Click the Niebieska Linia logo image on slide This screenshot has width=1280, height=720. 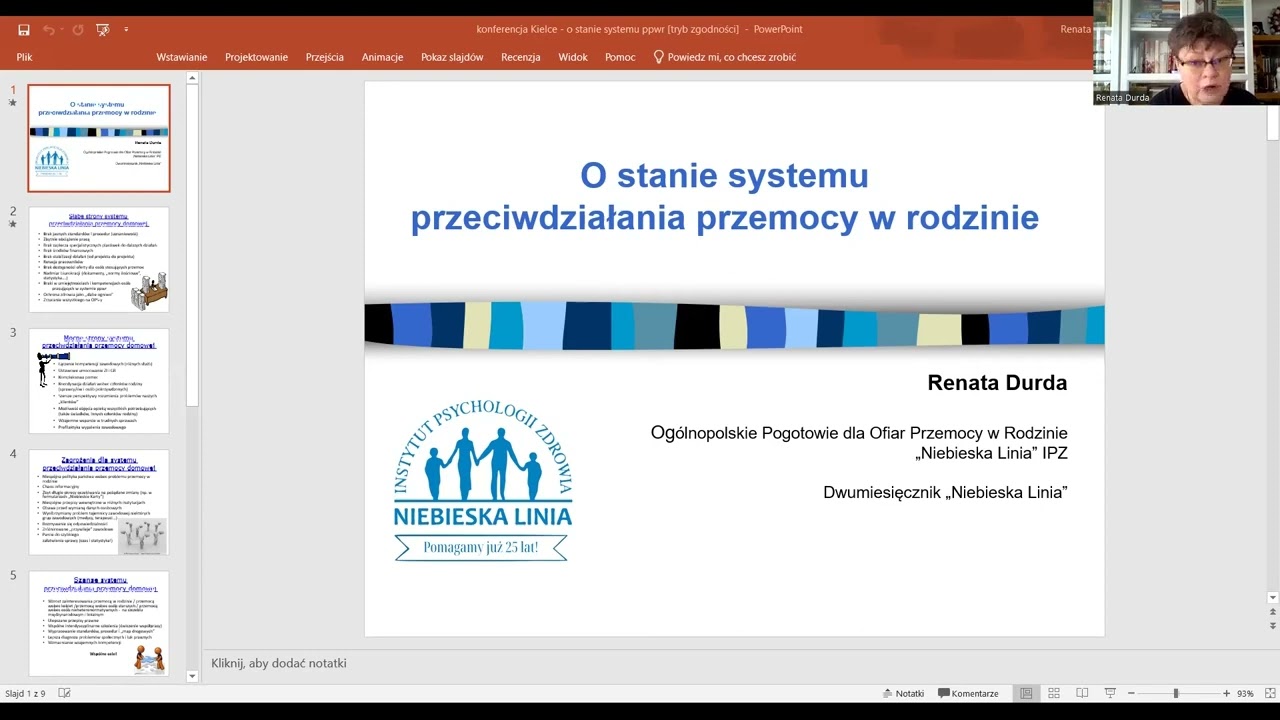click(484, 480)
